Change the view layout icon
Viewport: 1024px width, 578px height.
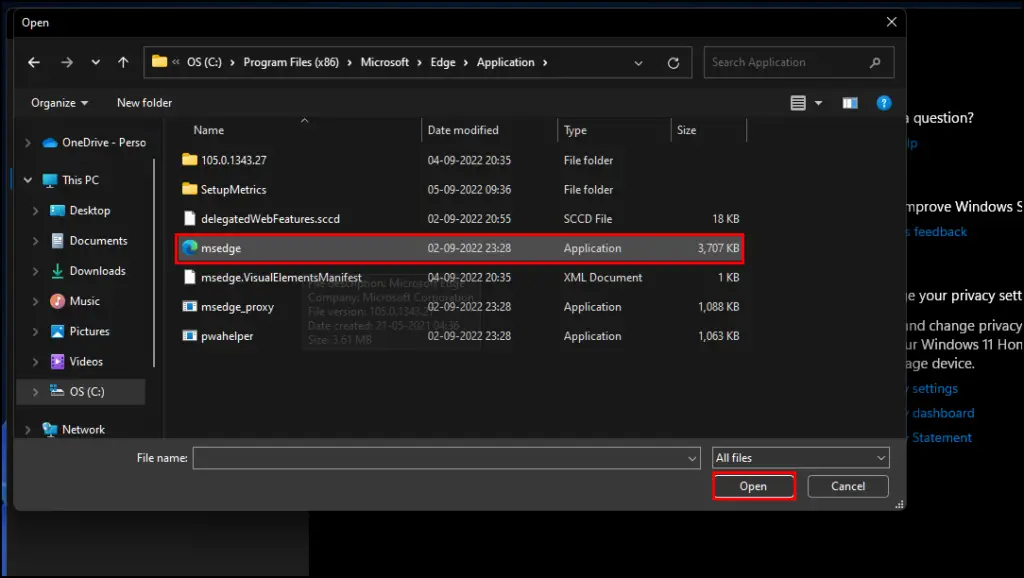[798, 103]
